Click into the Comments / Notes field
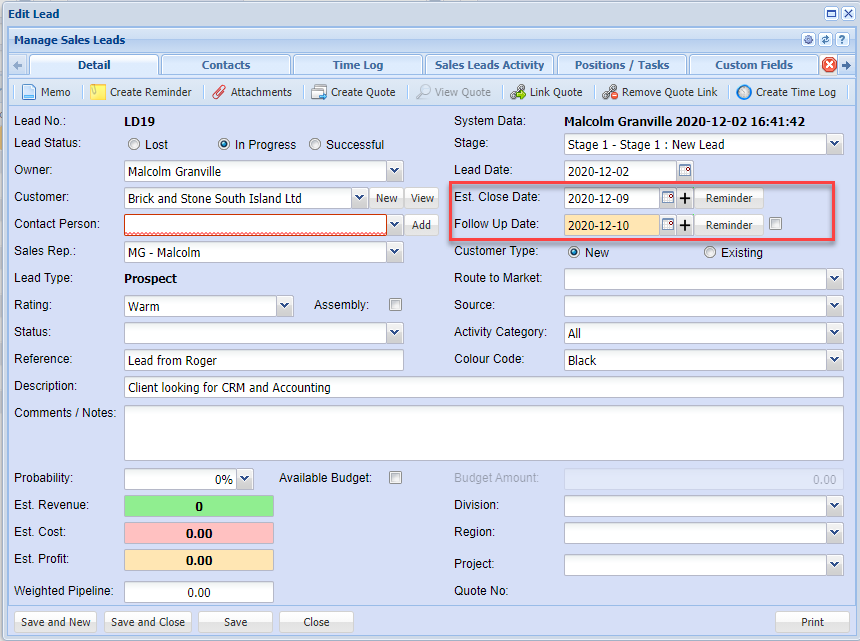This screenshot has height=641, width=860. point(483,432)
